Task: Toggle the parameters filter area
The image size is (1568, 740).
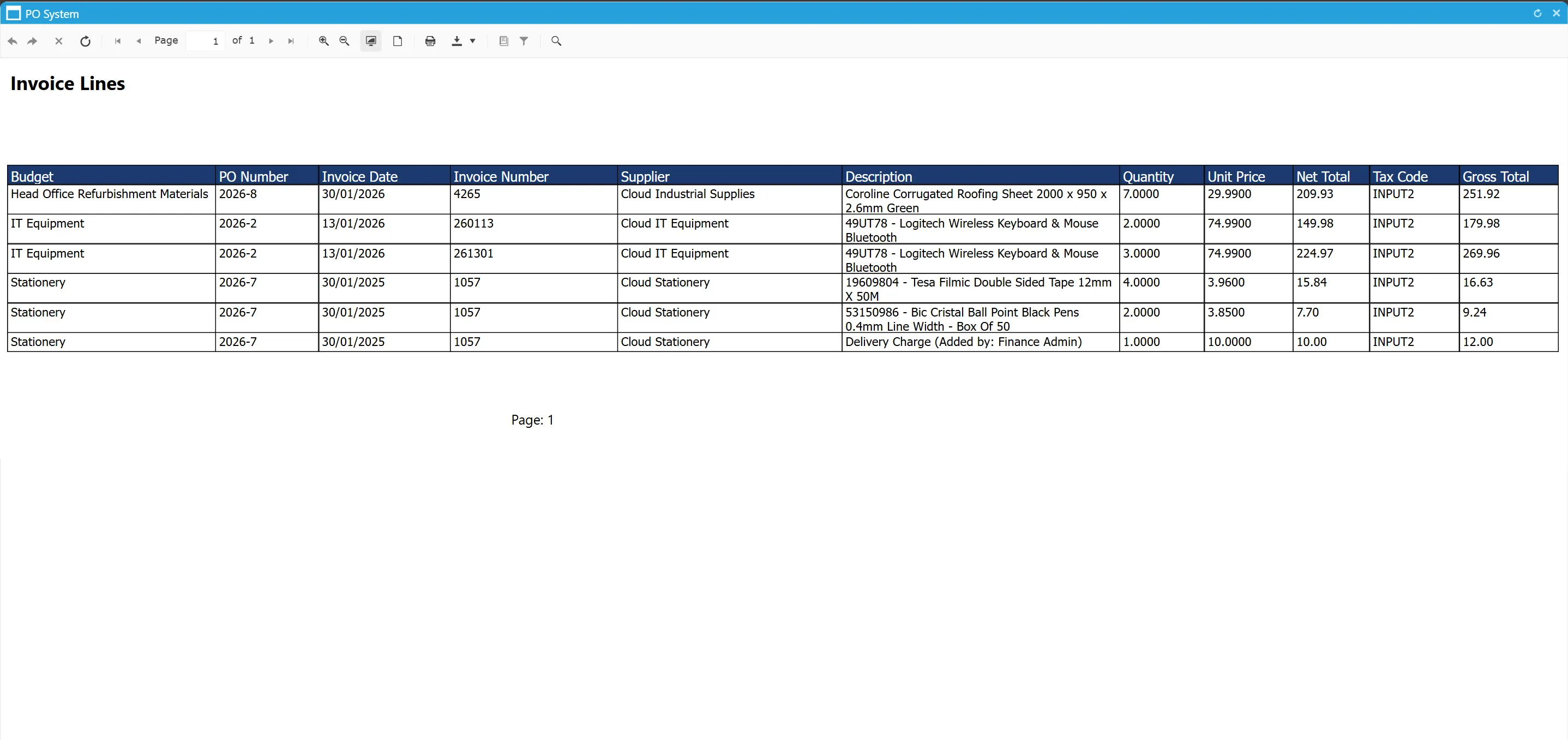Action: [x=524, y=41]
